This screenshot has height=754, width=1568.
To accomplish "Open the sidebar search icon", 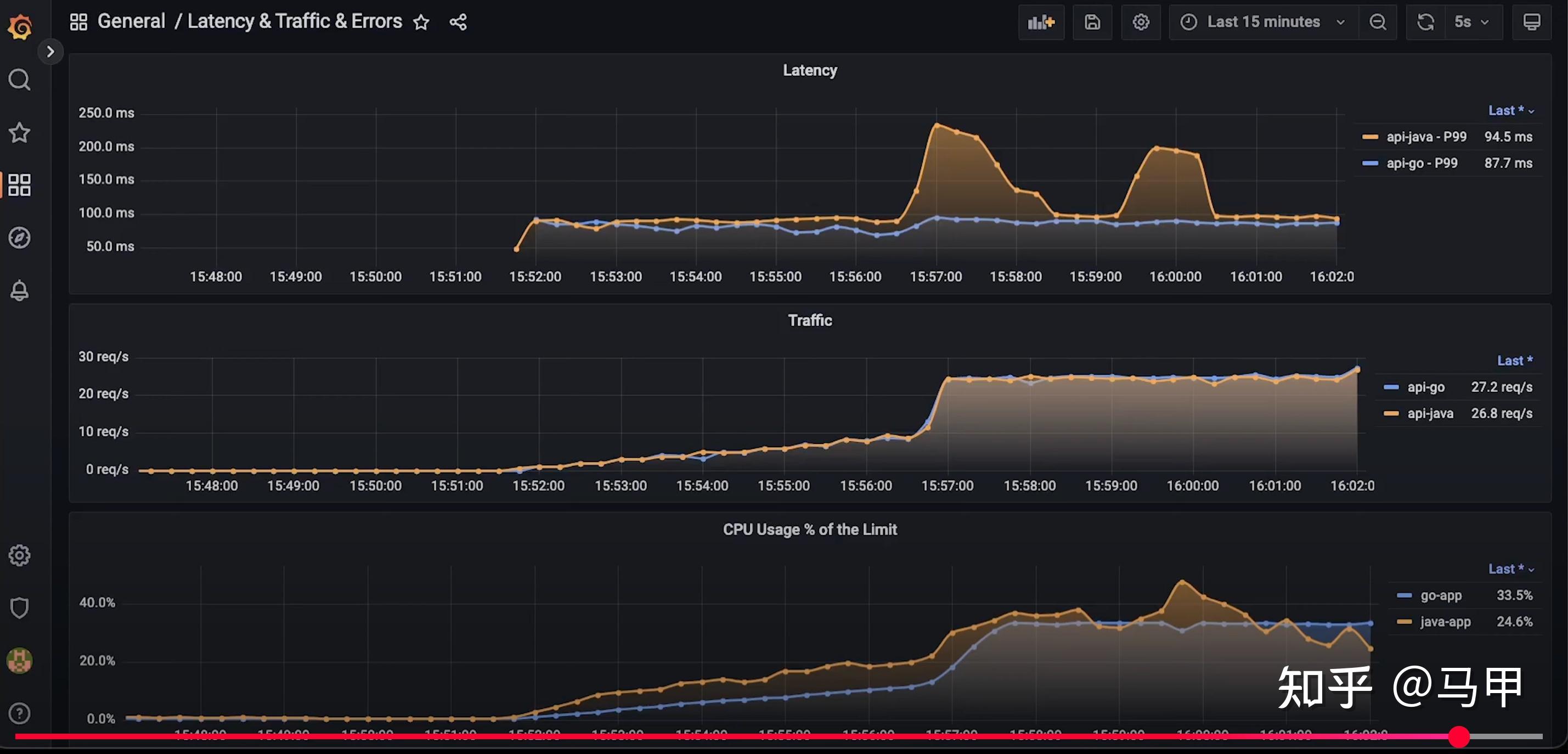I will pyautogui.click(x=20, y=80).
